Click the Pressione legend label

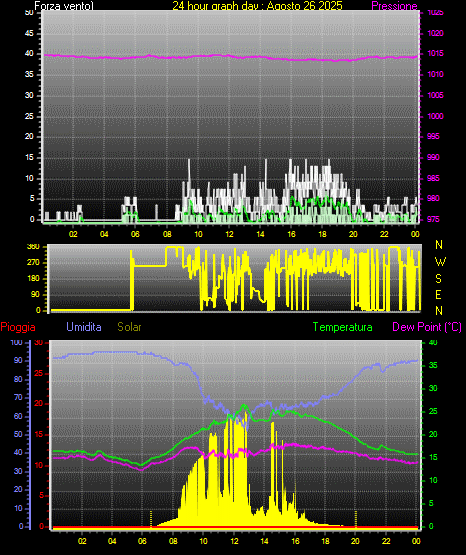pos(394,6)
